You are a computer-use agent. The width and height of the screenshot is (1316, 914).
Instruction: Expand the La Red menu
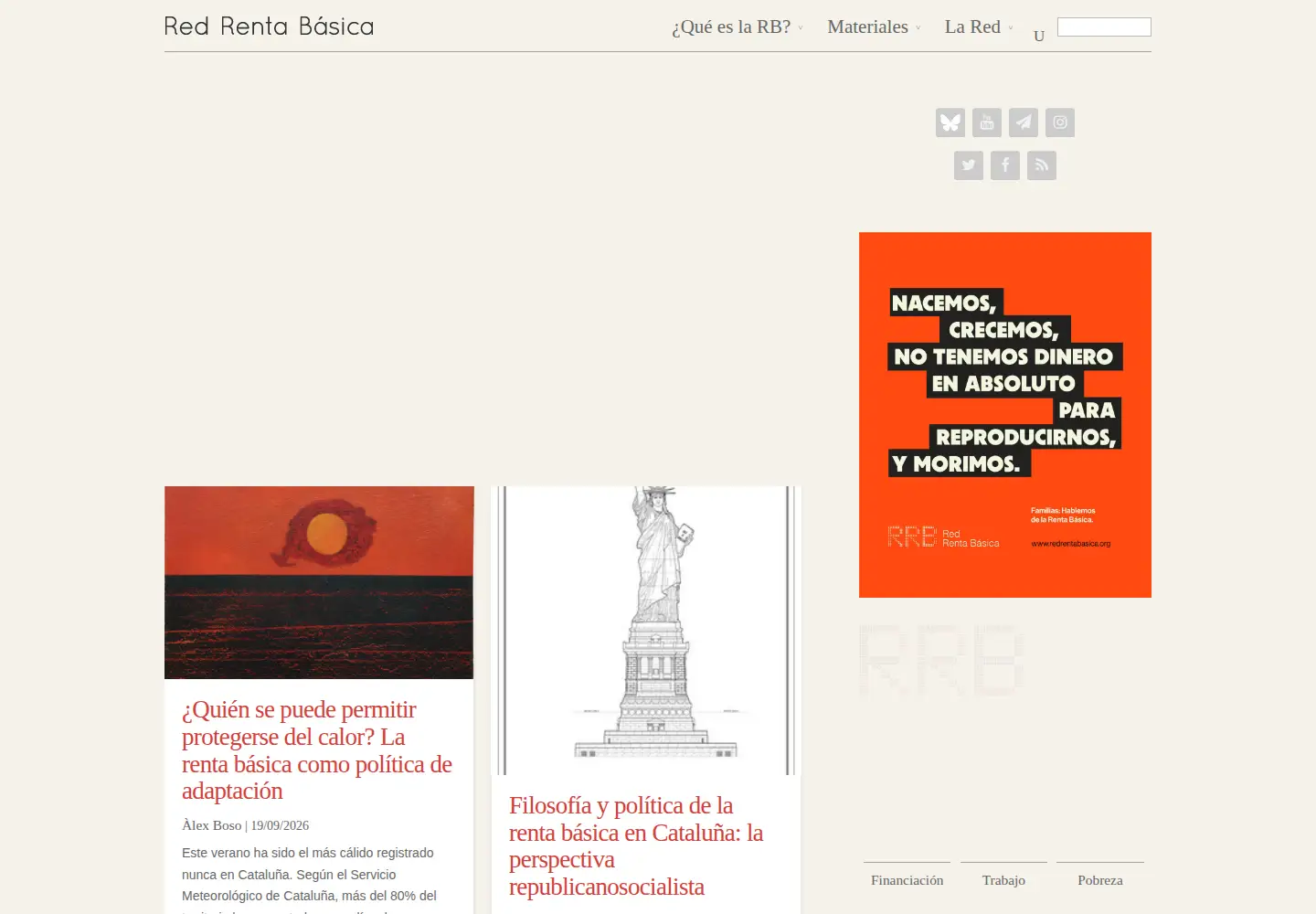point(979,27)
